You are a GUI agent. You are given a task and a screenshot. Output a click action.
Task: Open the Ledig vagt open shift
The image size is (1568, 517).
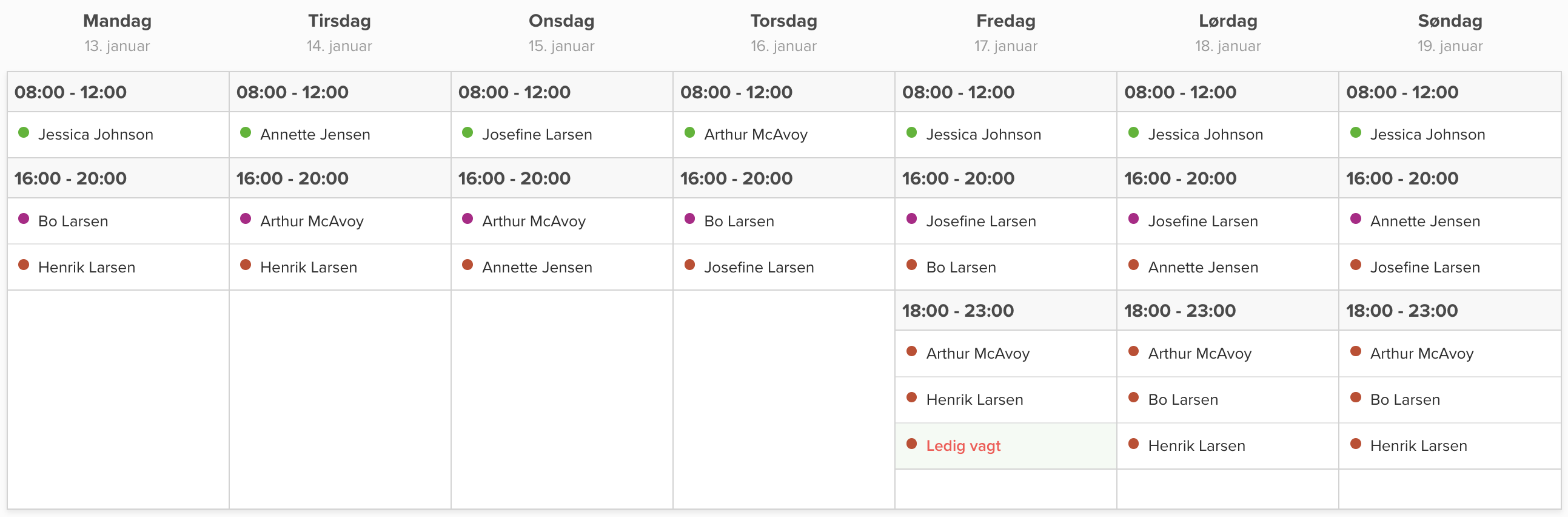[963, 446]
